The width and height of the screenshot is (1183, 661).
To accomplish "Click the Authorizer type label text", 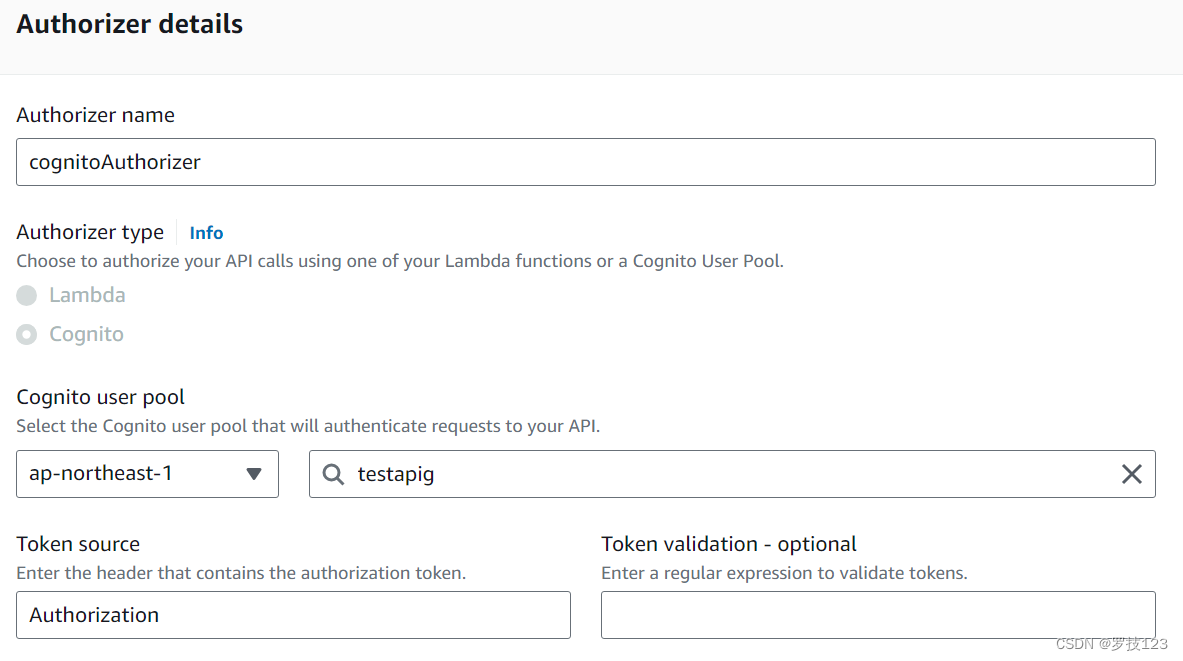I will (90, 232).
